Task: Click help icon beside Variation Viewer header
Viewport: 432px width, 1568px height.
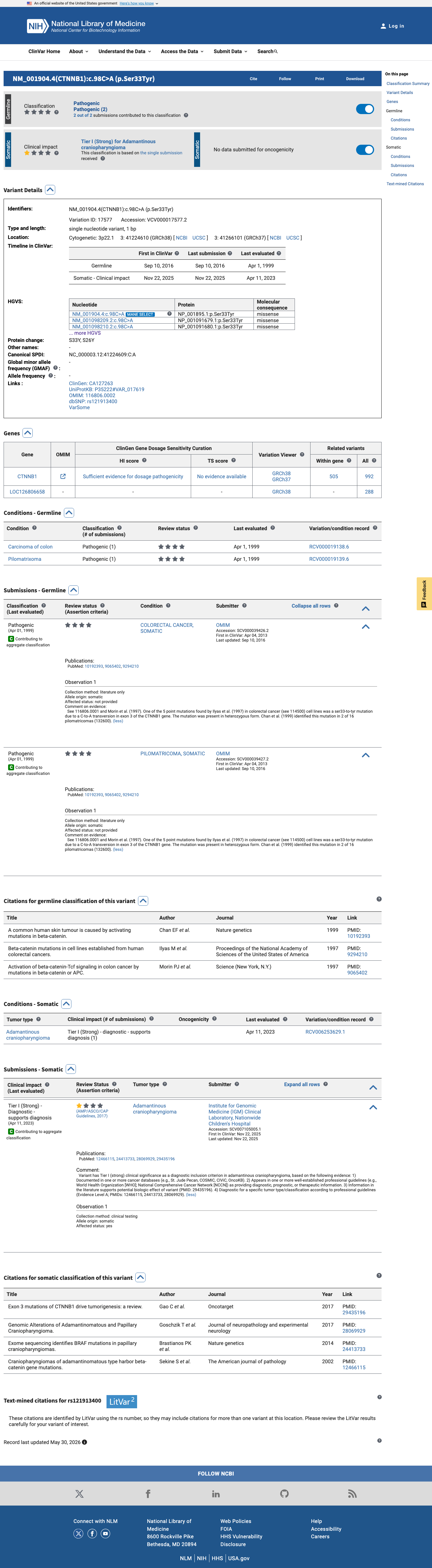Action: tap(302, 454)
